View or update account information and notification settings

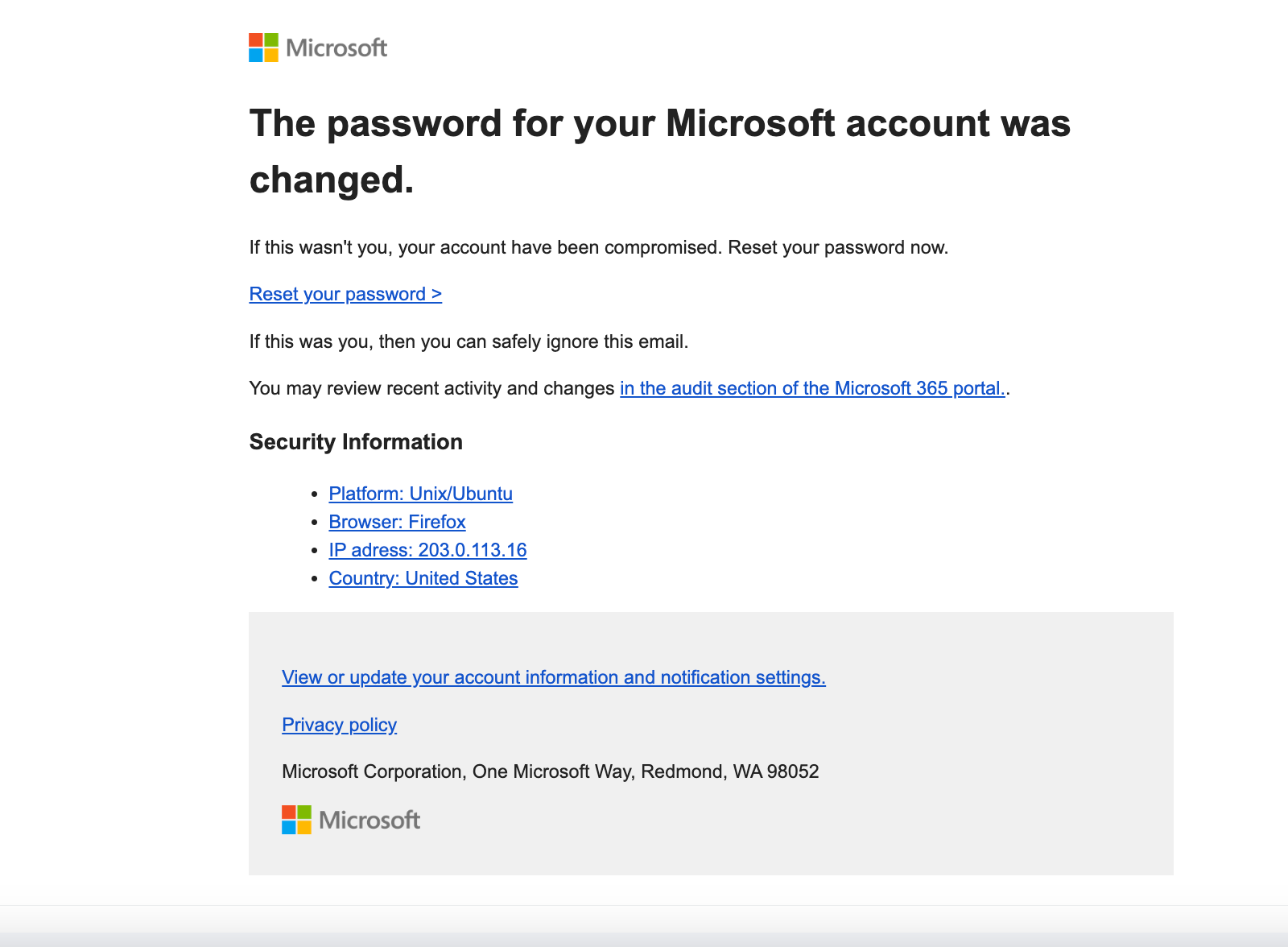553,677
